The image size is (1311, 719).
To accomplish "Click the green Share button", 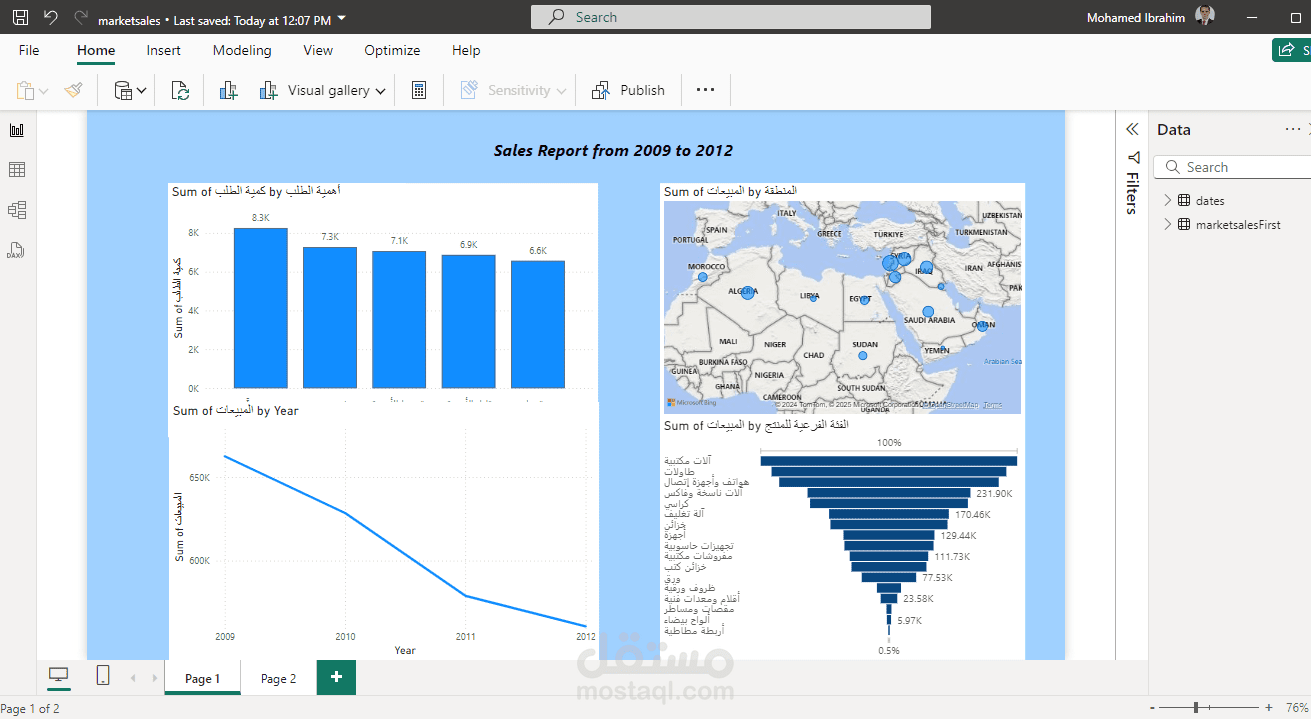I will pos(1292,50).
